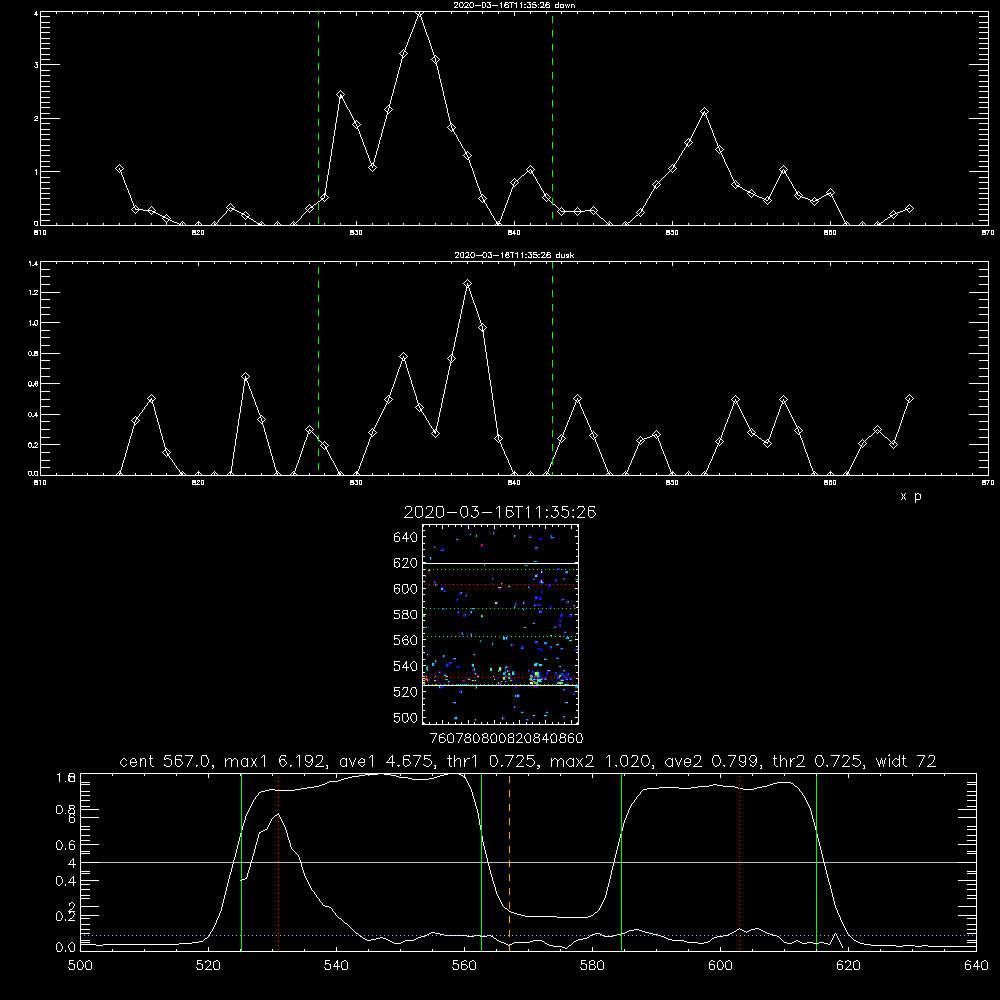The width and height of the screenshot is (1000, 1000).
Task: Click the '640' tick label on bottom x-axis
Action: pos(976,966)
